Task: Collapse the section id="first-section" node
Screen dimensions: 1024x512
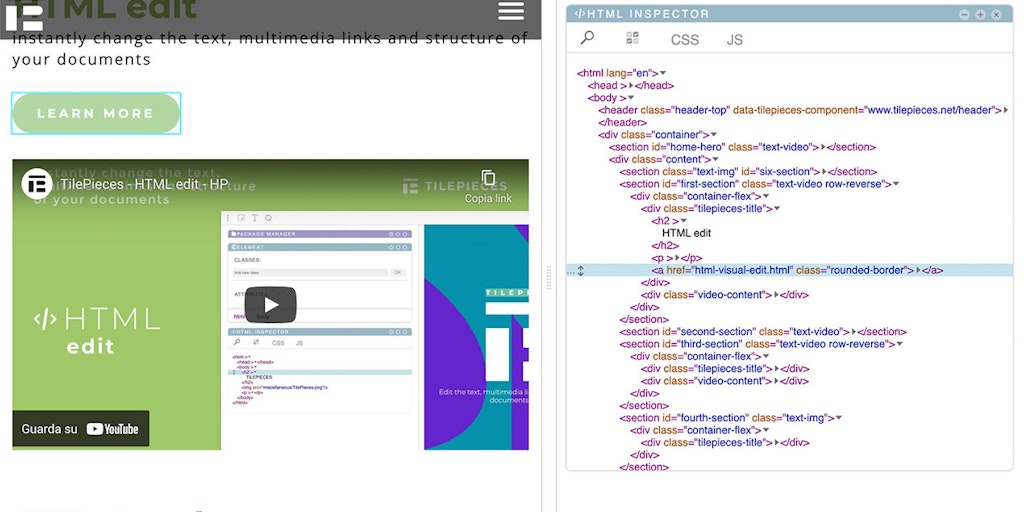Action: (x=896, y=184)
